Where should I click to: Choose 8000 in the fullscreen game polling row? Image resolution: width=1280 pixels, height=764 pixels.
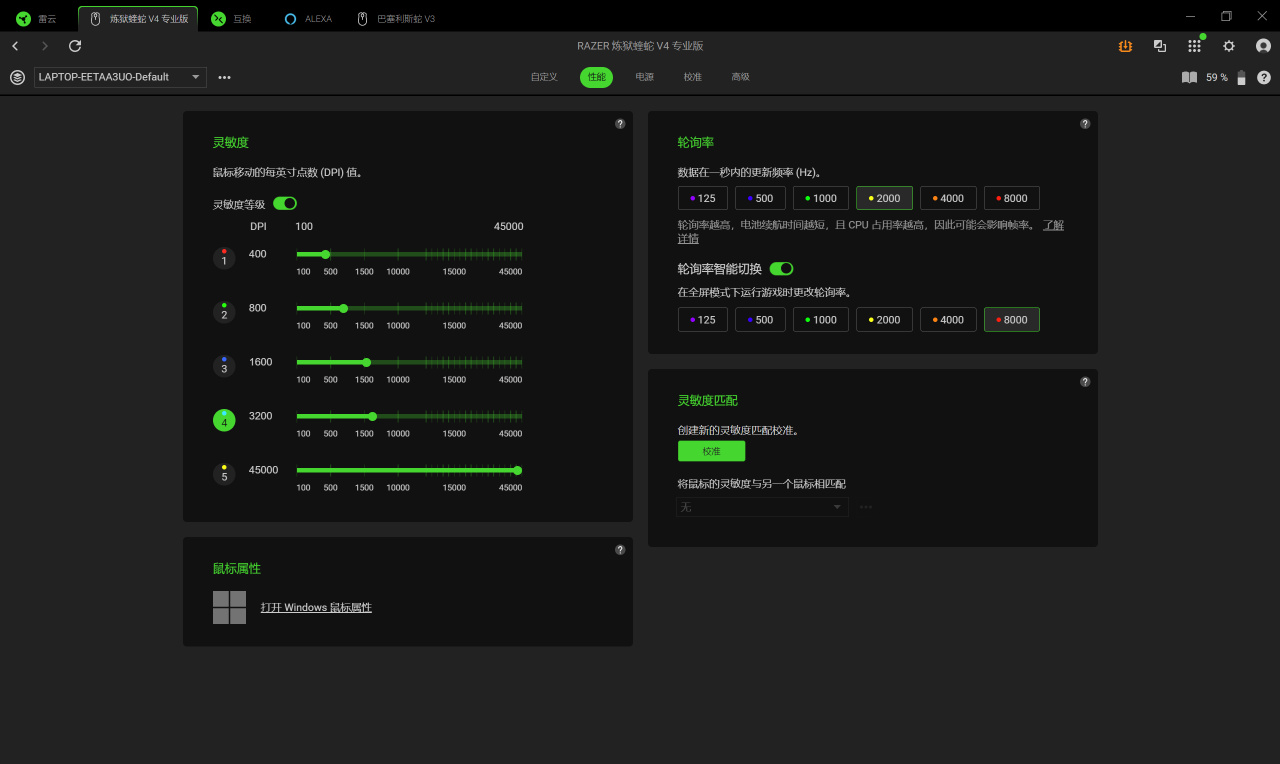(x=1012, y=319)
